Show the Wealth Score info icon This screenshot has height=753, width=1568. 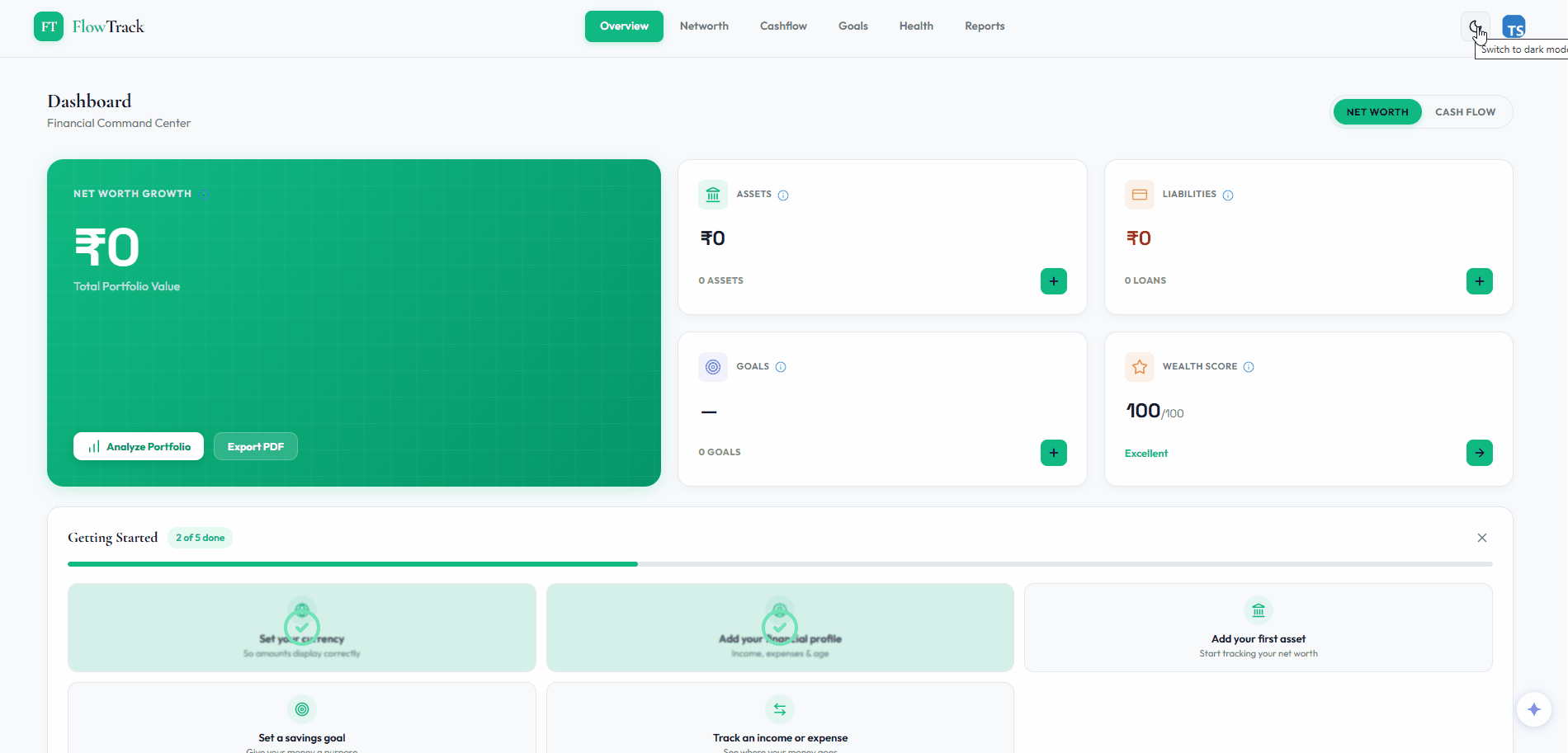1249,367
